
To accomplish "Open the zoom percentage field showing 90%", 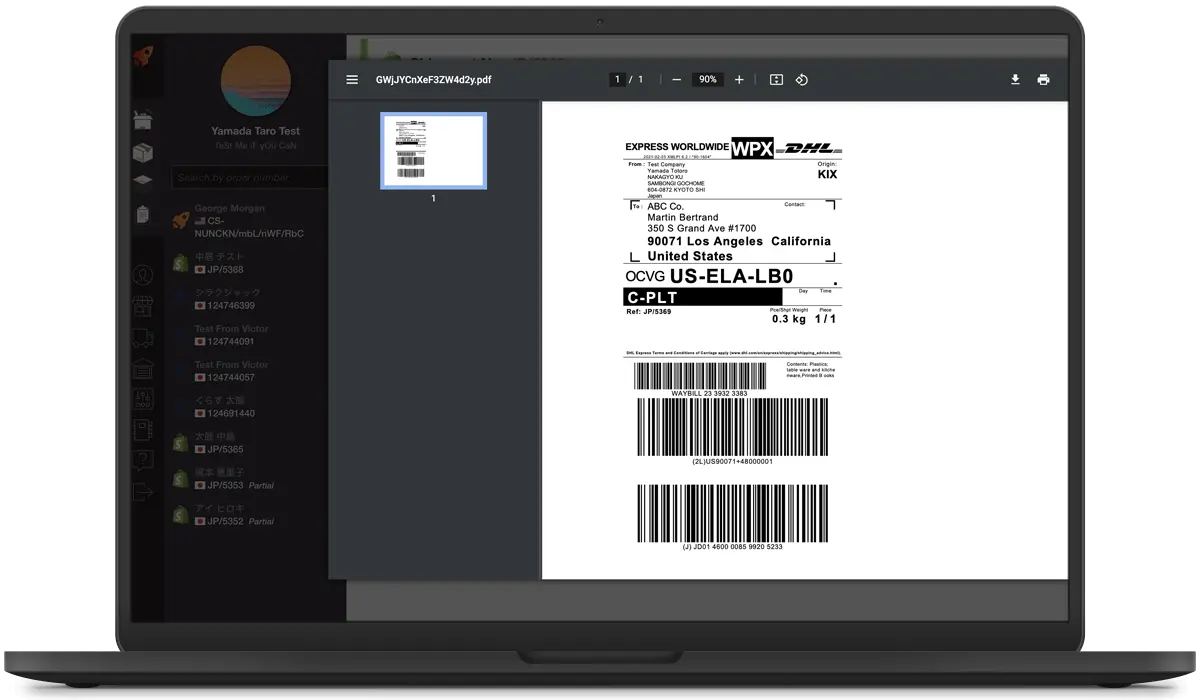I will (707, 79).
